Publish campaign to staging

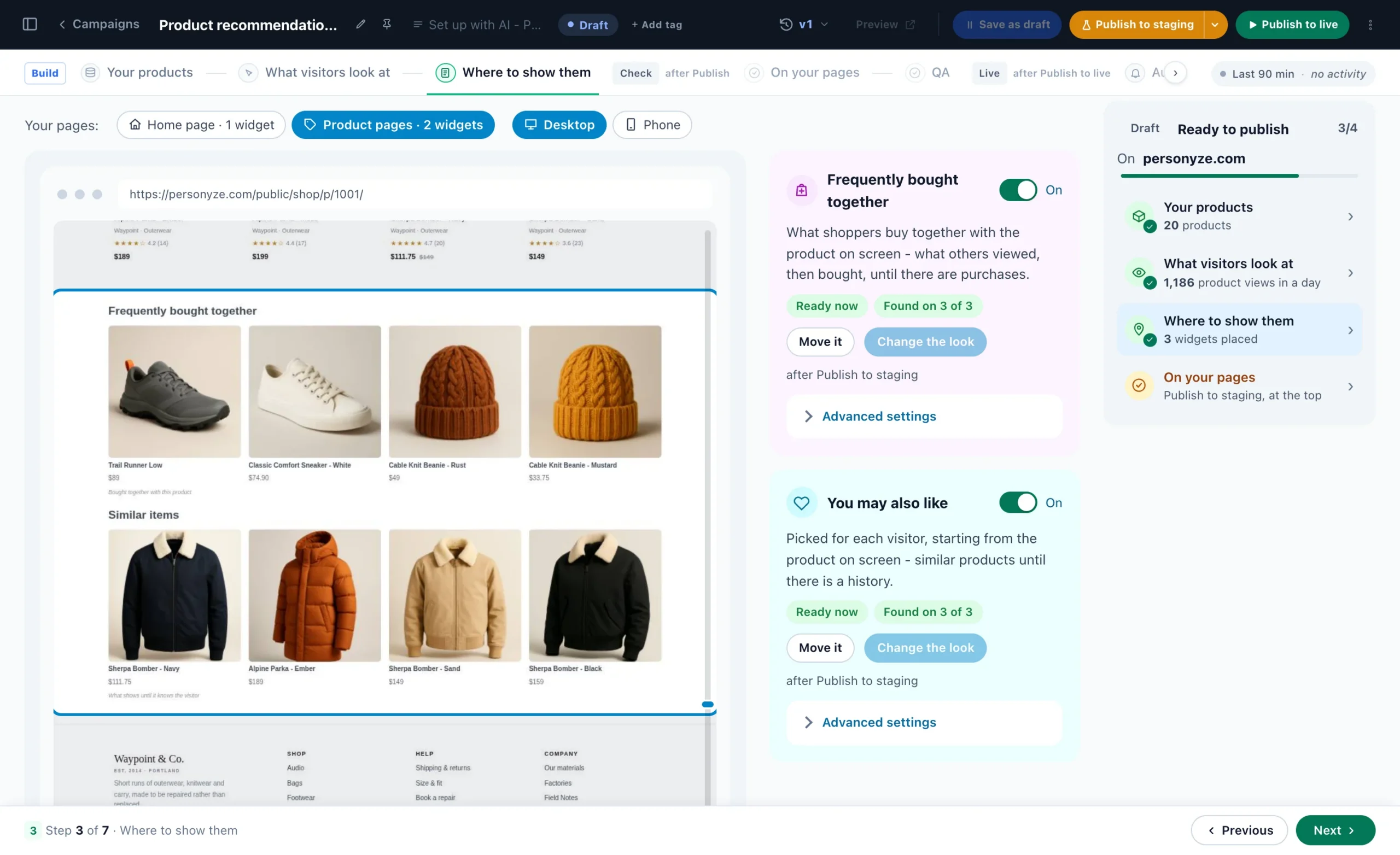(x=1136, y=25)
